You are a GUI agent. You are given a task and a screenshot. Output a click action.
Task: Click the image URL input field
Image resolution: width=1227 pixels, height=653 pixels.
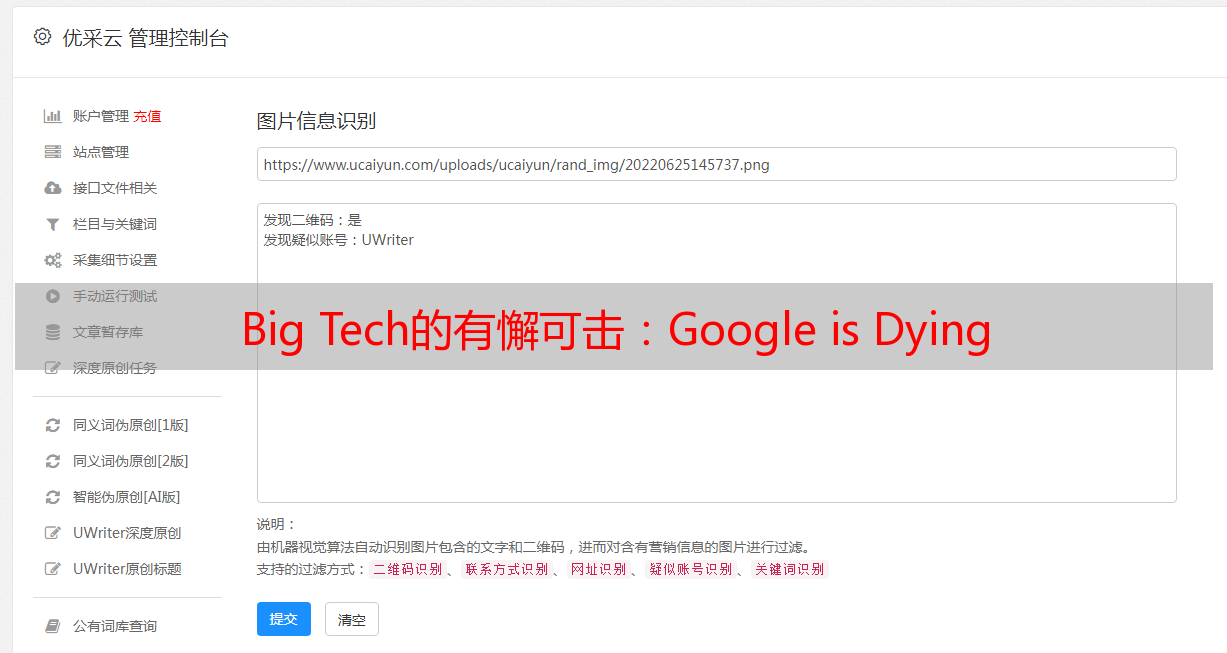[x=716, y=164]
